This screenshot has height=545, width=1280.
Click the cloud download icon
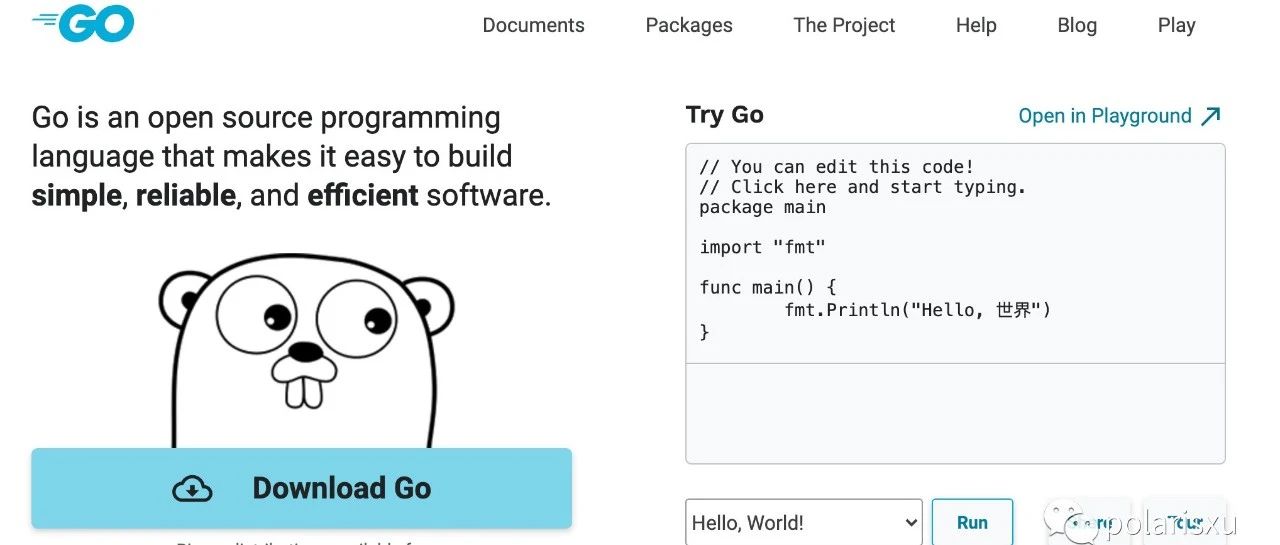point(192,488)
